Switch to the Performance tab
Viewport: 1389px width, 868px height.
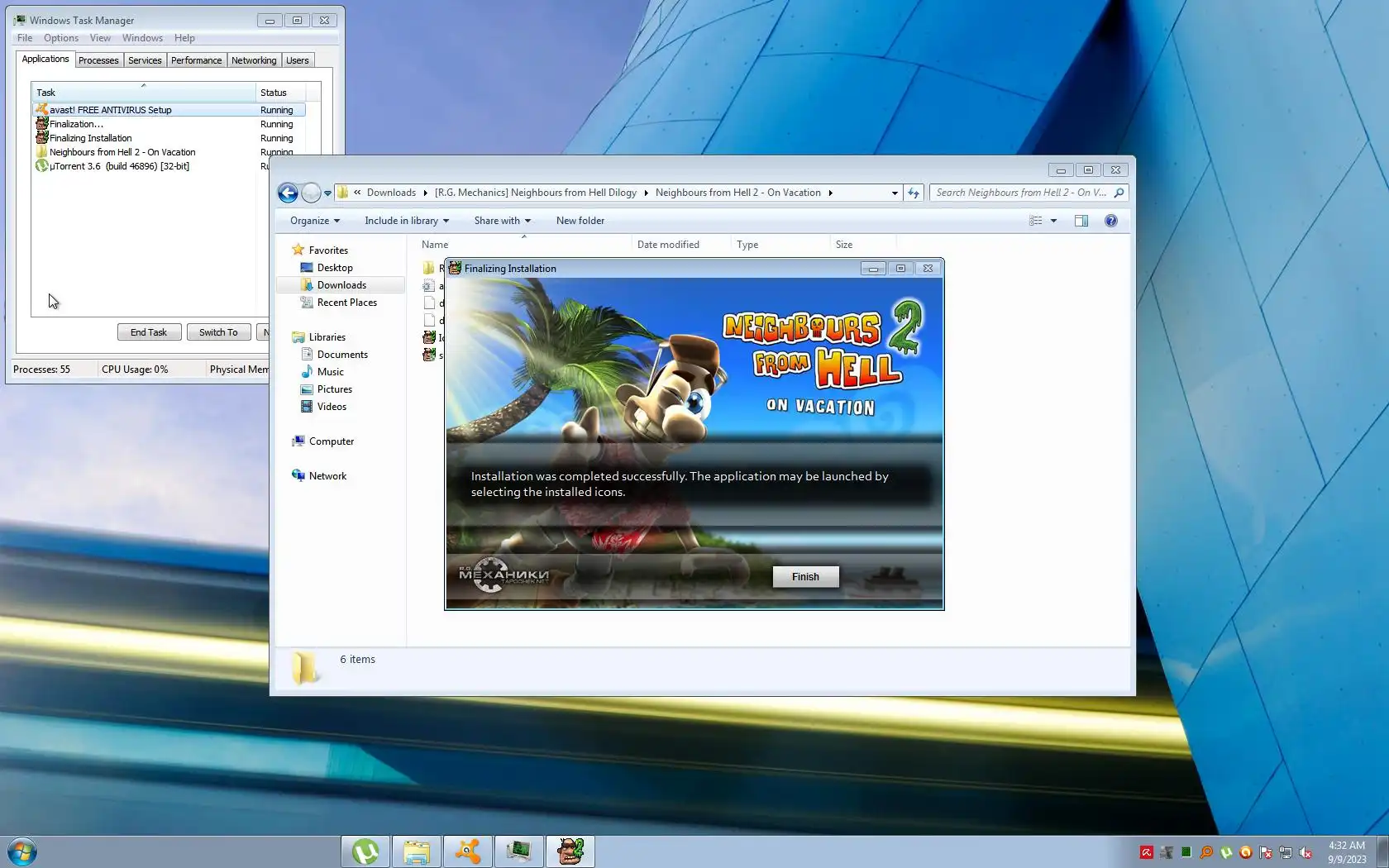197,60
